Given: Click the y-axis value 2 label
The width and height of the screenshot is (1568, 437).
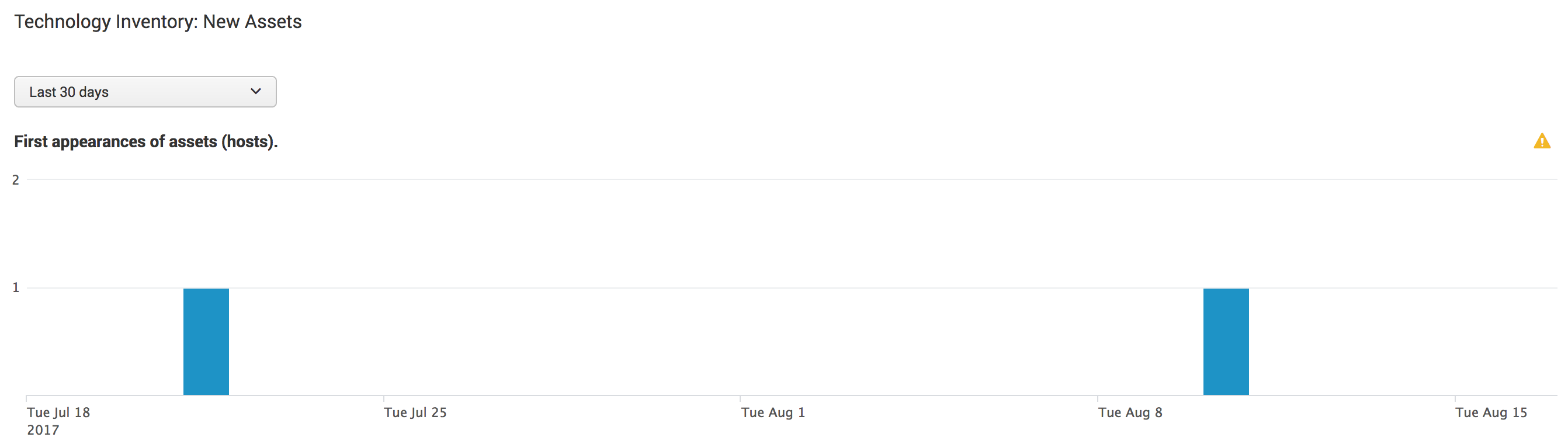Looking at the screenshot, I should pos(16,179).
